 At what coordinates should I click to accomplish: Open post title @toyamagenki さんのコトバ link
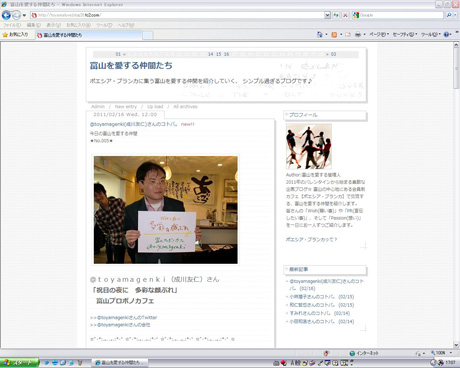pyautogui.click(x=133, y=124)
